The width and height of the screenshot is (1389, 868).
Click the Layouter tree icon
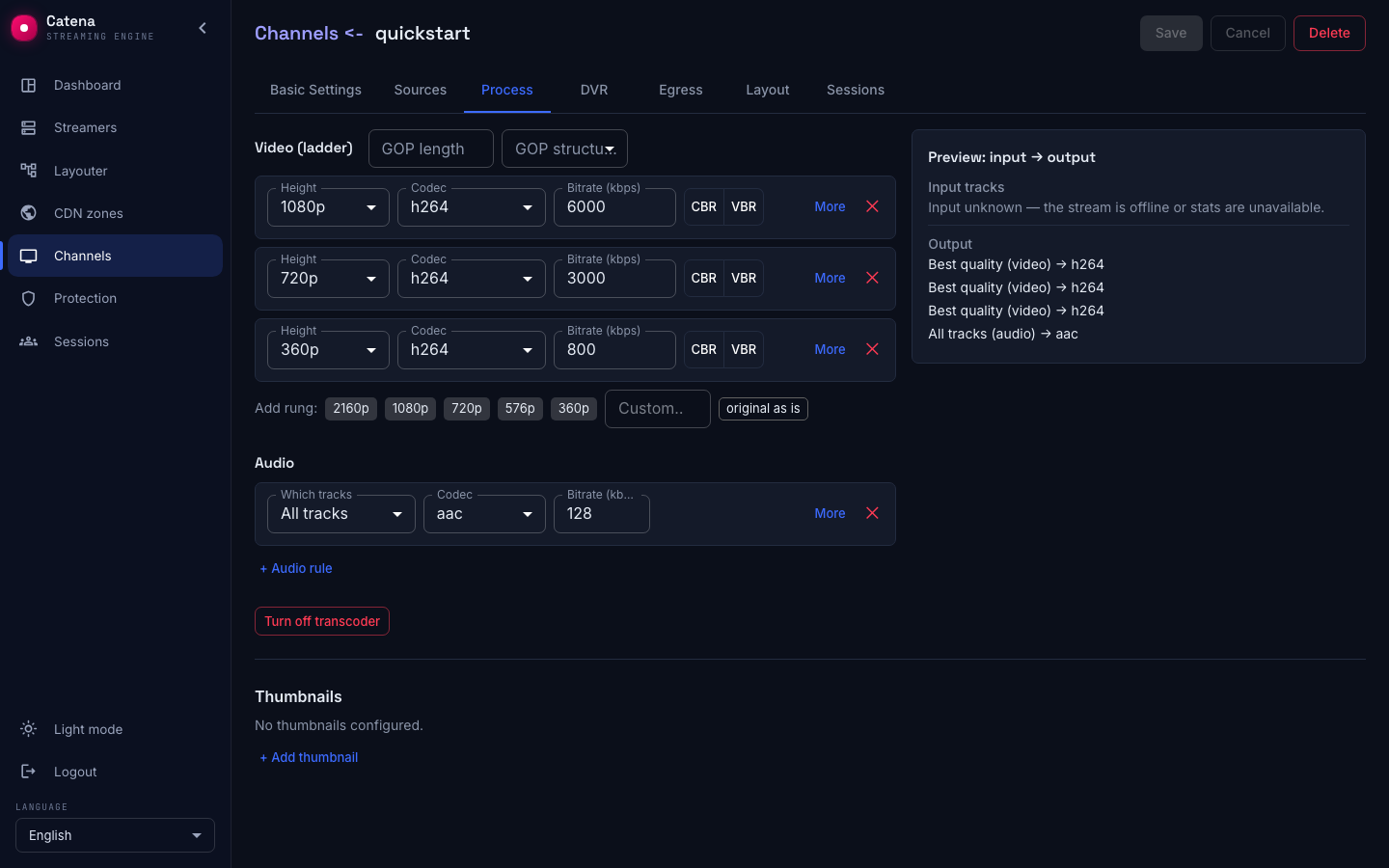pyautogui.click(x=29, y=171)
